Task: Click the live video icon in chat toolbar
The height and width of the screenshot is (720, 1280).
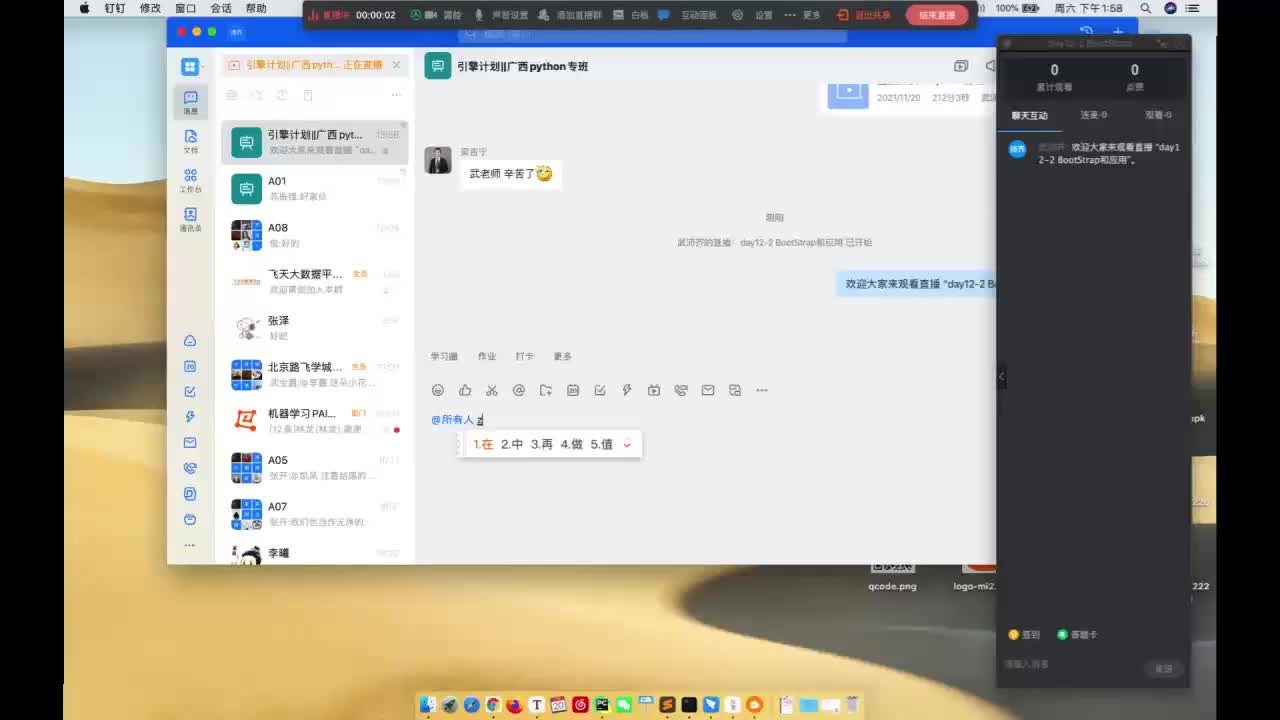Action: (x=654, y=390)
